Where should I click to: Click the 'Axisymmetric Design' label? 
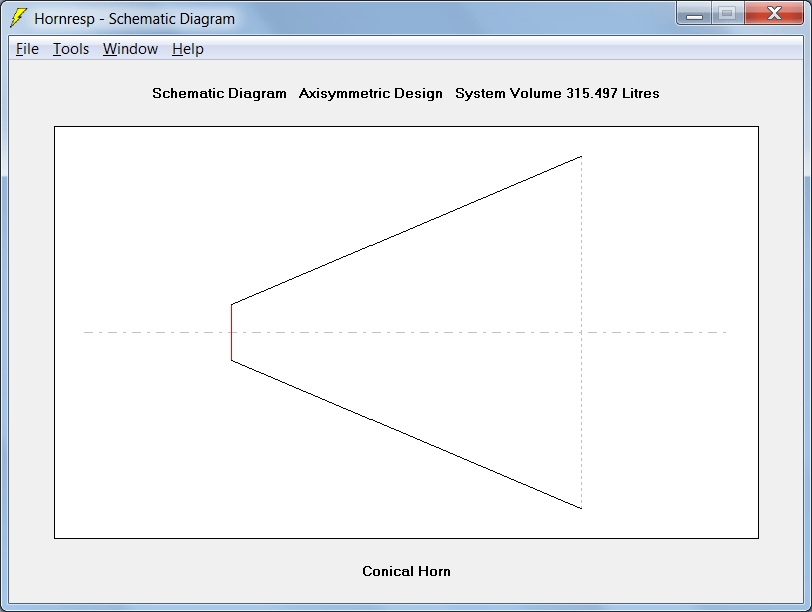click(371, 93)
